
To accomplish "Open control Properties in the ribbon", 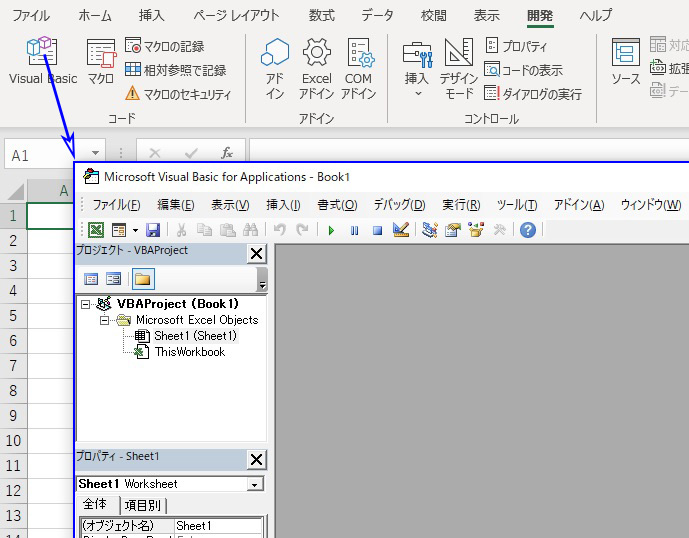I will tap(517, 46).
